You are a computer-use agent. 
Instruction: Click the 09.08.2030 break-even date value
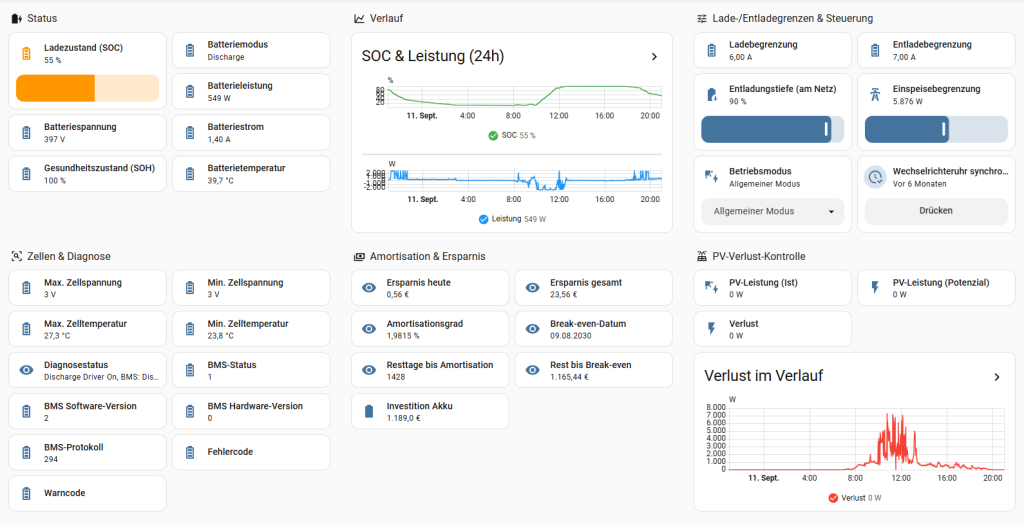pos(570,336)
